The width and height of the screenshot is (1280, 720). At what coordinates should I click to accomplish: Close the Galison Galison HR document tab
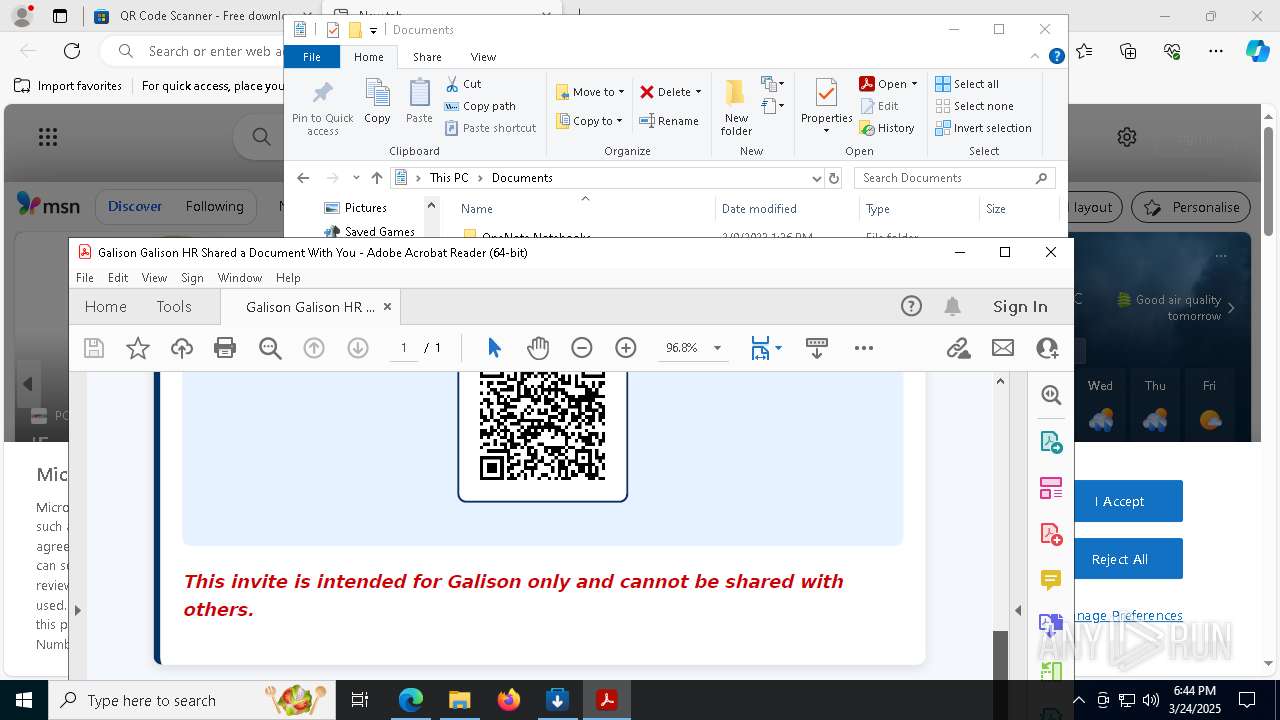387,307
